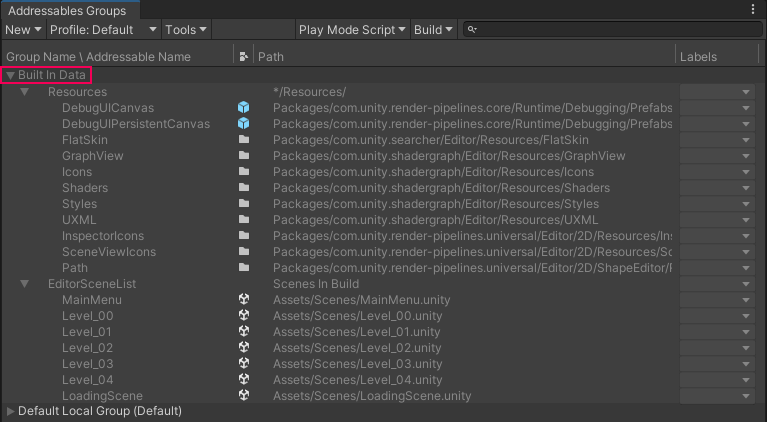Open the Play Mode Script dropdown
Image resolution: width=767 pixels, height=422 pixels.
click(x=352, y=30)
